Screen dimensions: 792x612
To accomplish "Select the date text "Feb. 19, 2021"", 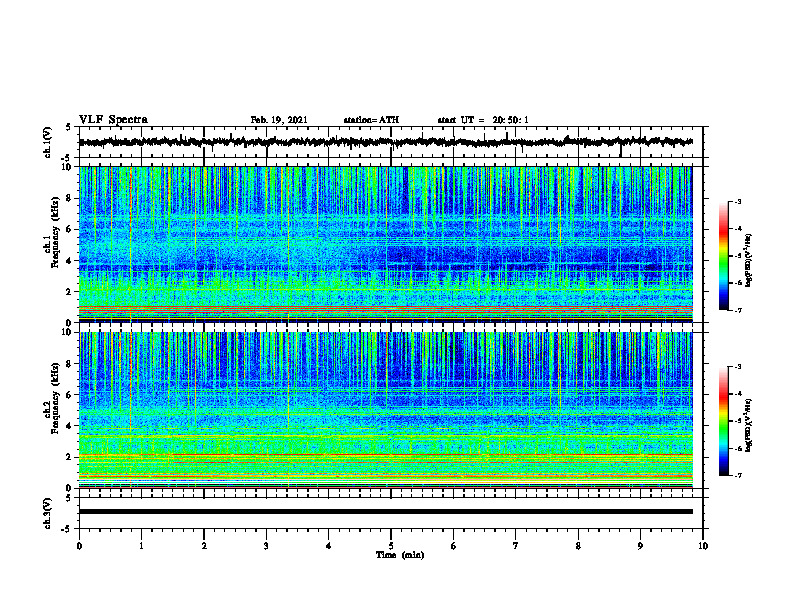I will pyautogui.click(x=279, y=120).
